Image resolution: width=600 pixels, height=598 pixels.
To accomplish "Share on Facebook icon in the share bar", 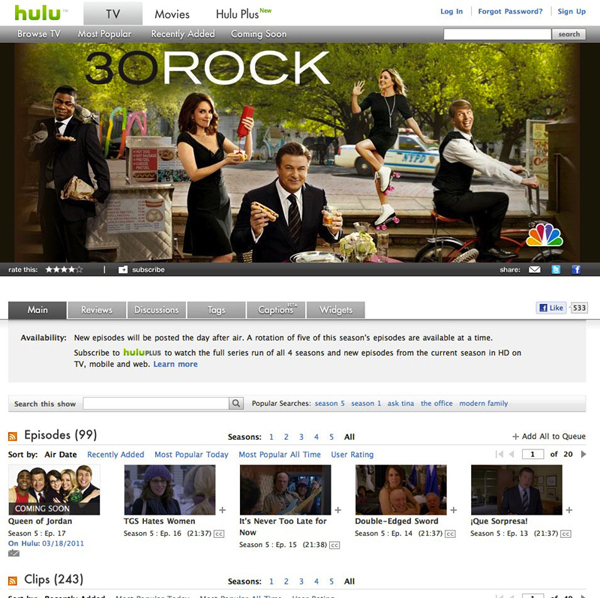I will point(576,270).
